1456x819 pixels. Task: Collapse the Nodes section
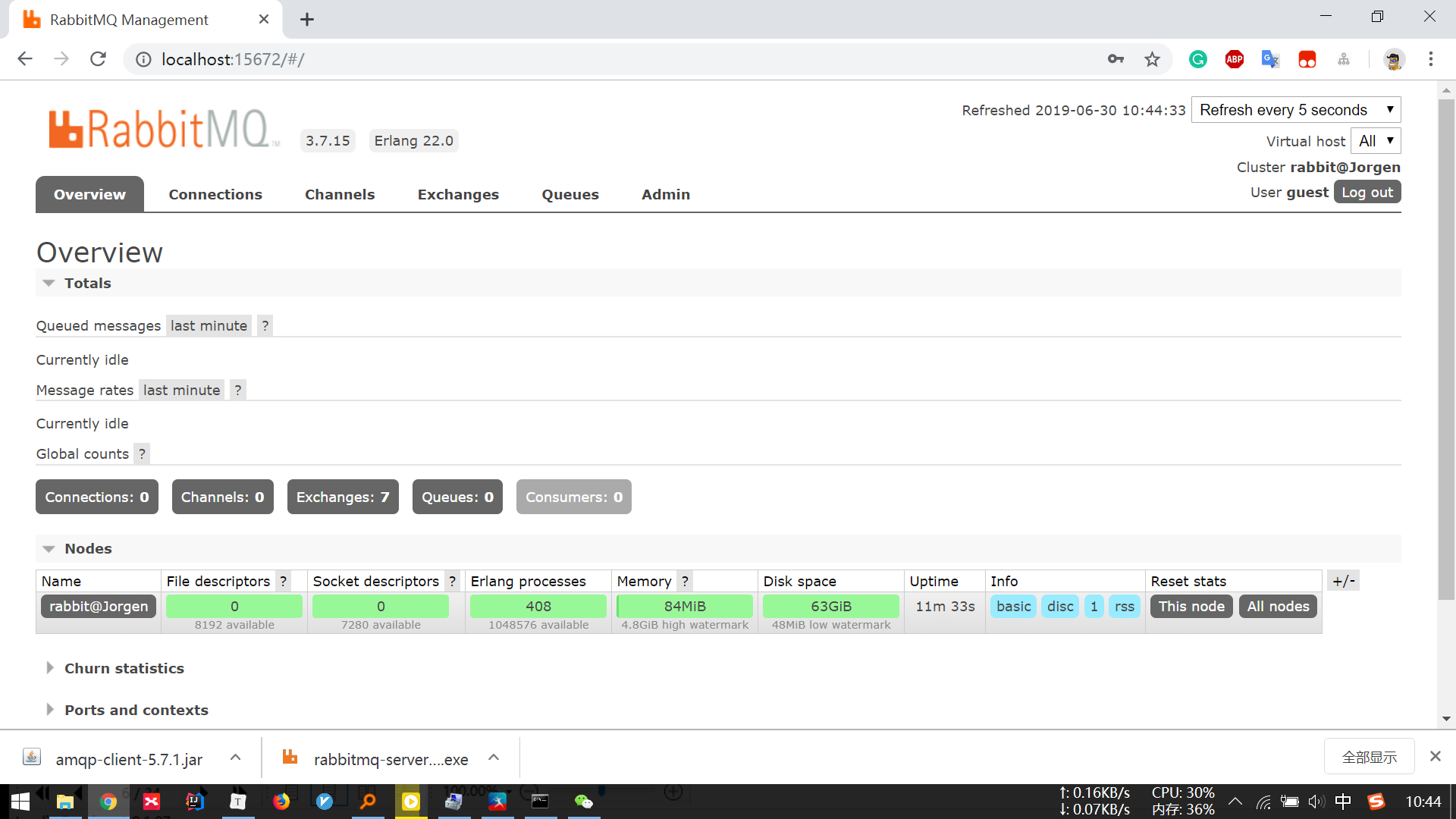[49, 549]
